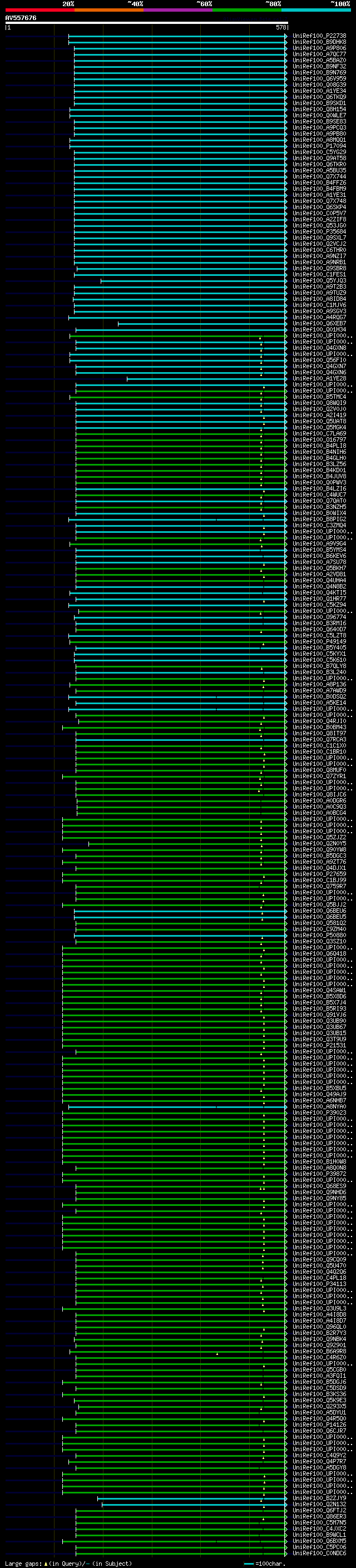Open hit UniRef100_P14126
The height and width of the screenshot is (1568, 356).
point(319,1425)
